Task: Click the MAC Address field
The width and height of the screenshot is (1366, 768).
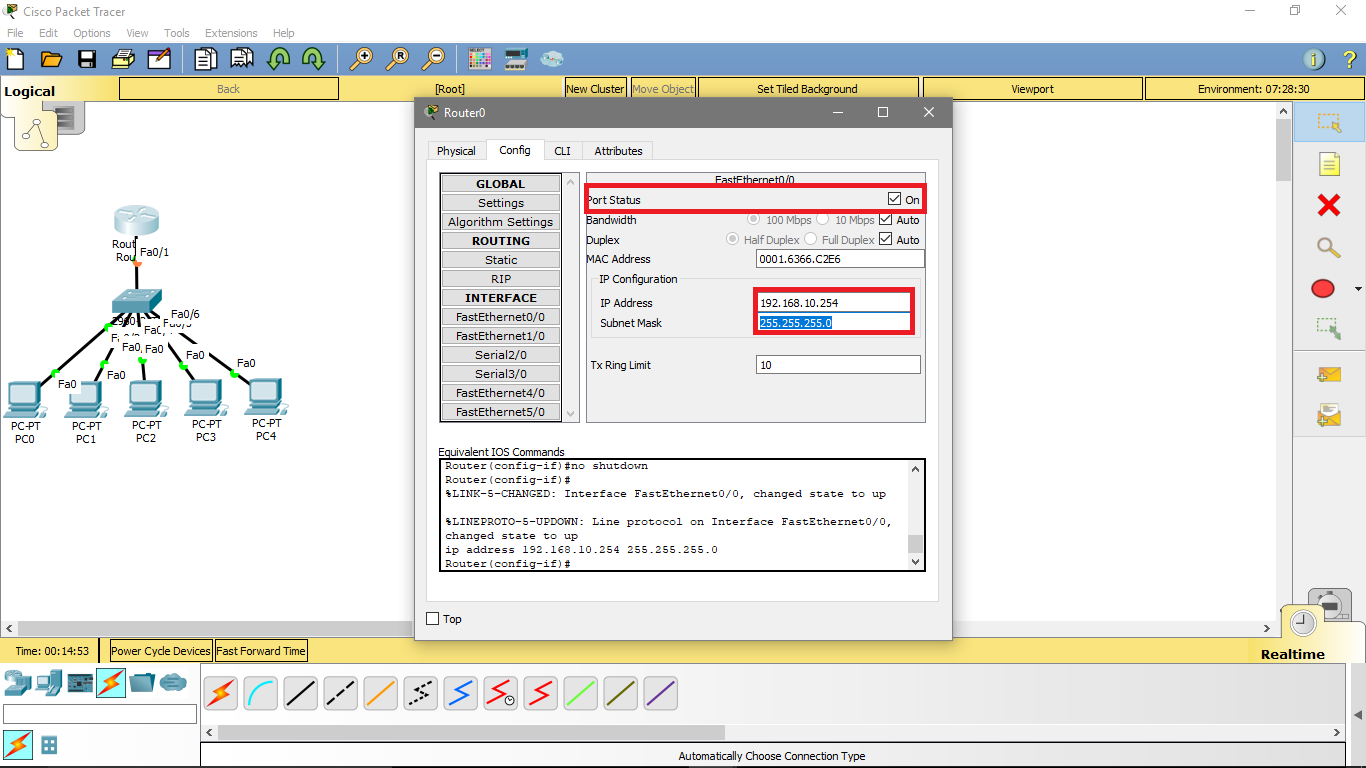Action: pyautogui.click(x=840, y=259)
